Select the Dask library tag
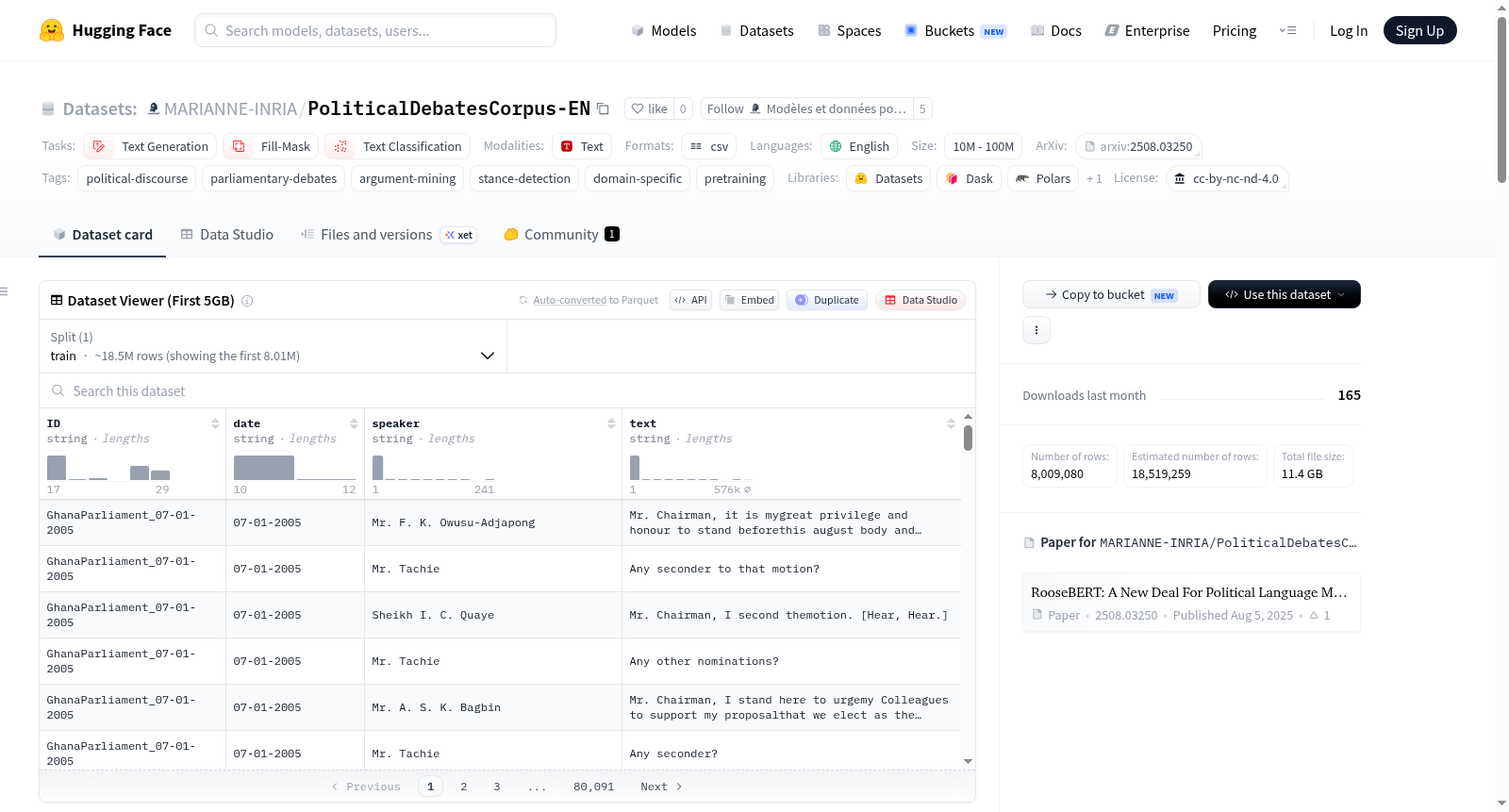This screenshot has width=1509, height=812. click(x=969, y=178)
